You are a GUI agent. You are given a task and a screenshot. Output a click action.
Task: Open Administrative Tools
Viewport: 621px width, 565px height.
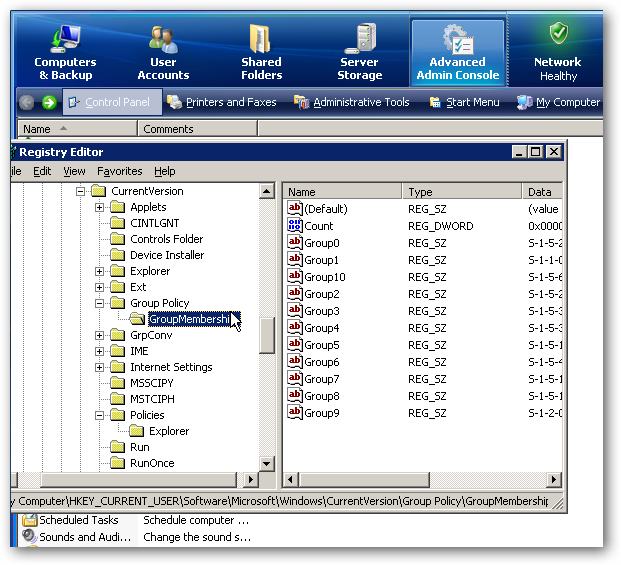352,102
